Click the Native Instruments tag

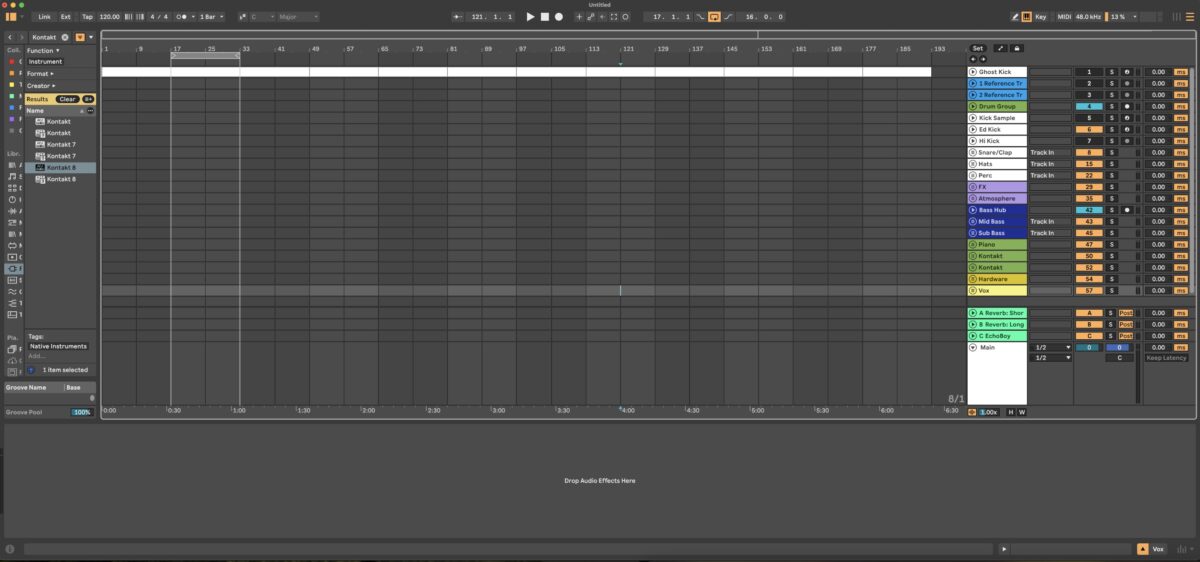click(x=59, y=346)
